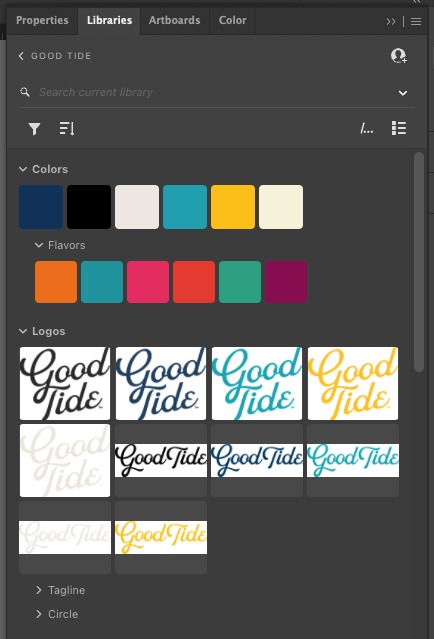
Task: Click the invite people to library icon
Action: [399, 56]
